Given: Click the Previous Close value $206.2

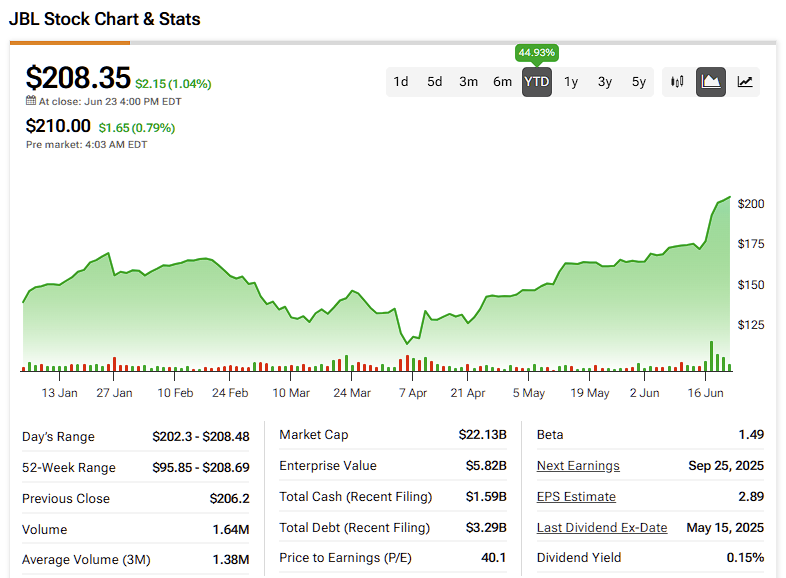Looking at the screenshot, I should (x=230, y=499).
